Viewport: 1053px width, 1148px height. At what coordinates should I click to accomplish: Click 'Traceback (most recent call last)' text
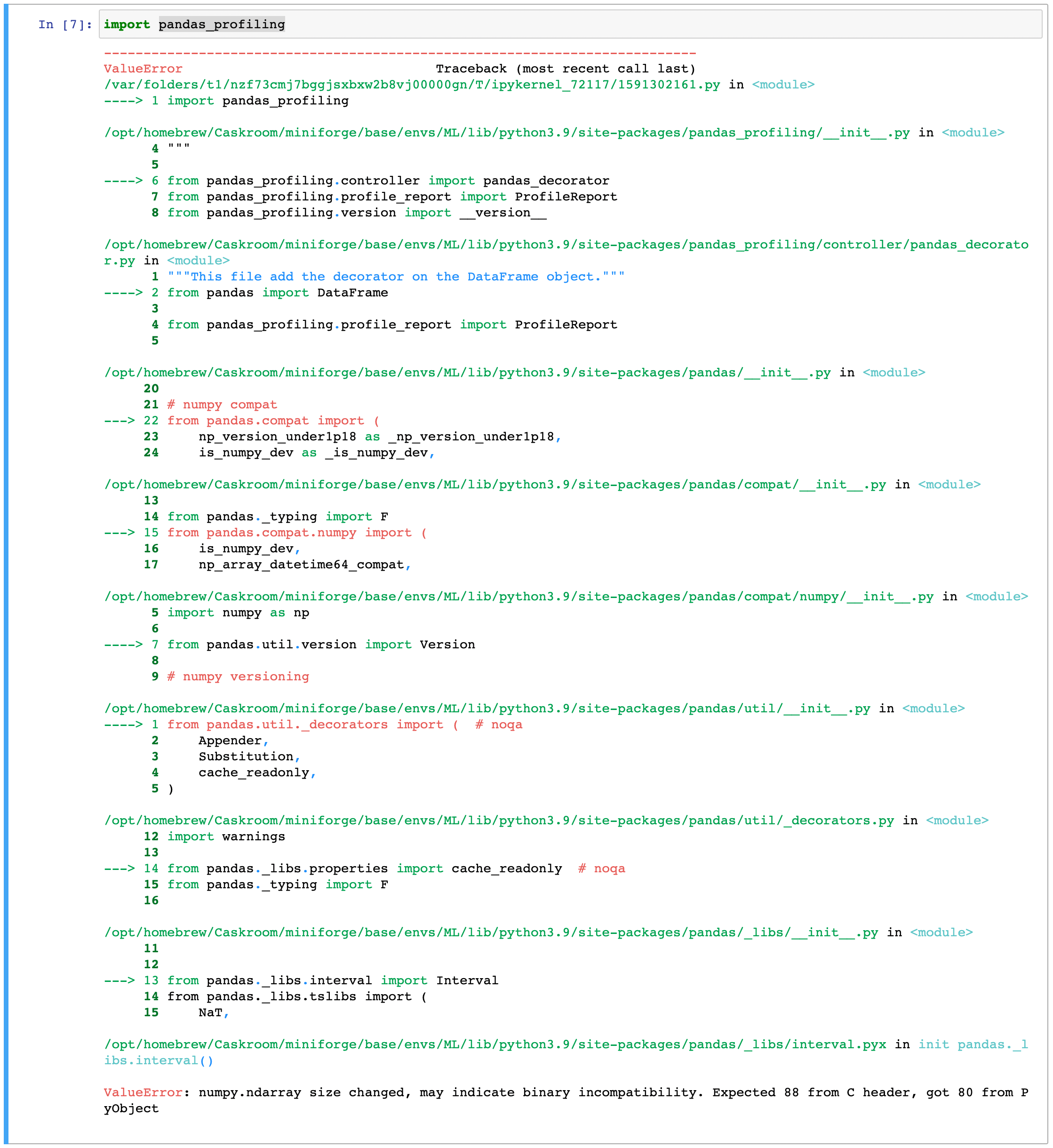click(565, 69)
